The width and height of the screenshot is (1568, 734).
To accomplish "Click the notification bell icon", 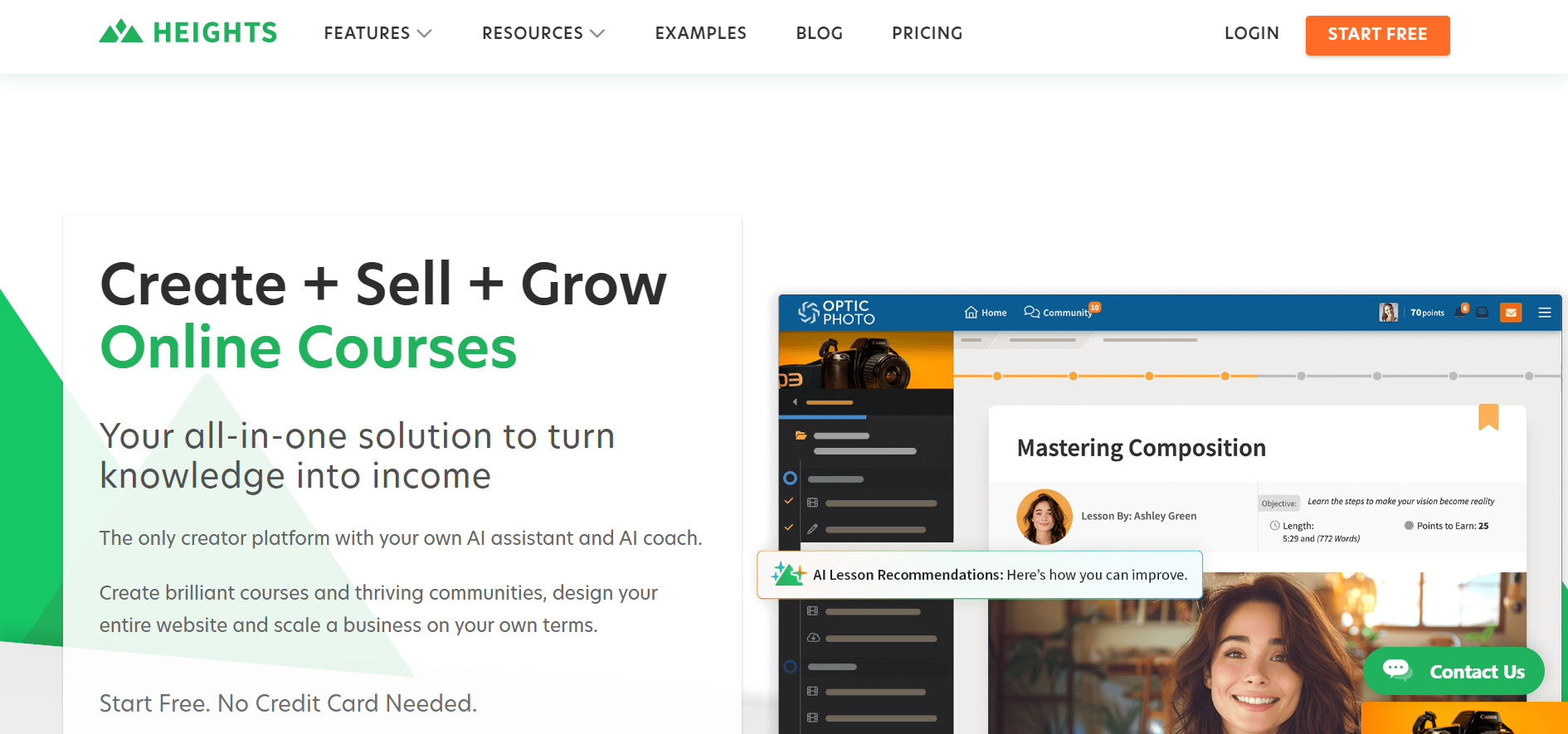I will [x=1460, y=313].
